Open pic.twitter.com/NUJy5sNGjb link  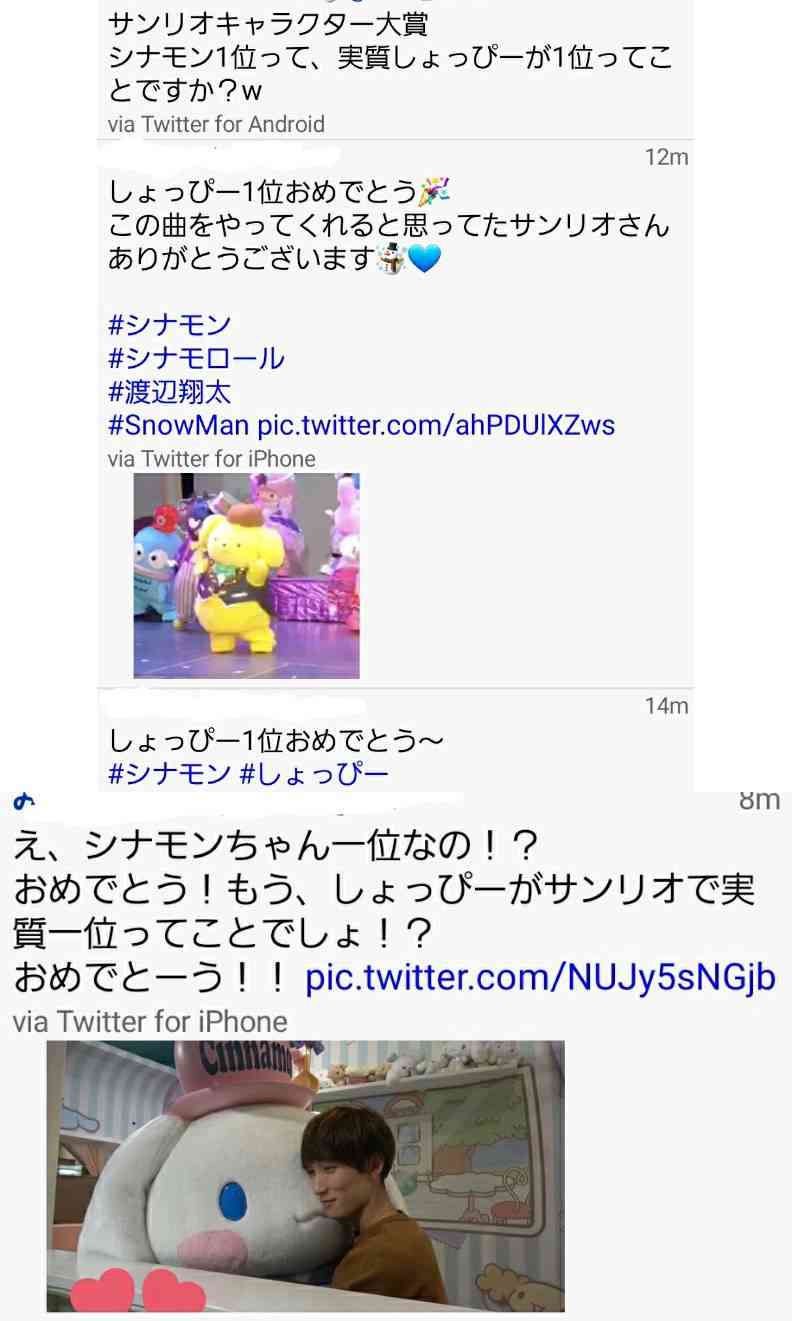540,977
